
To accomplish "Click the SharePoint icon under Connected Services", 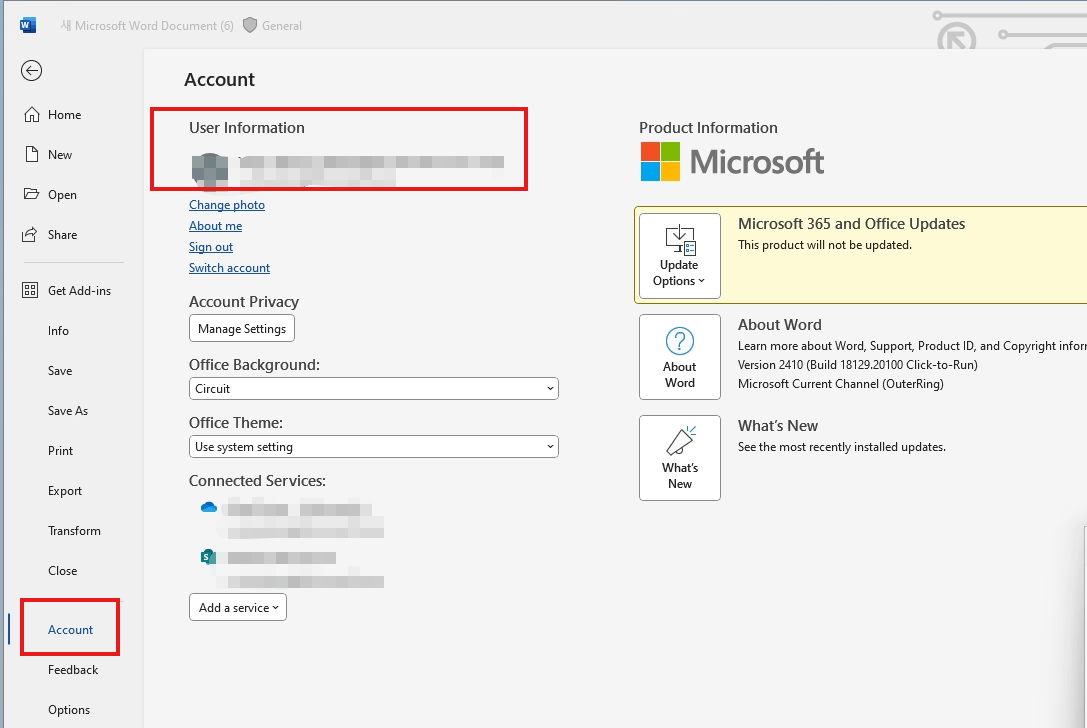I will click(208, 557).
